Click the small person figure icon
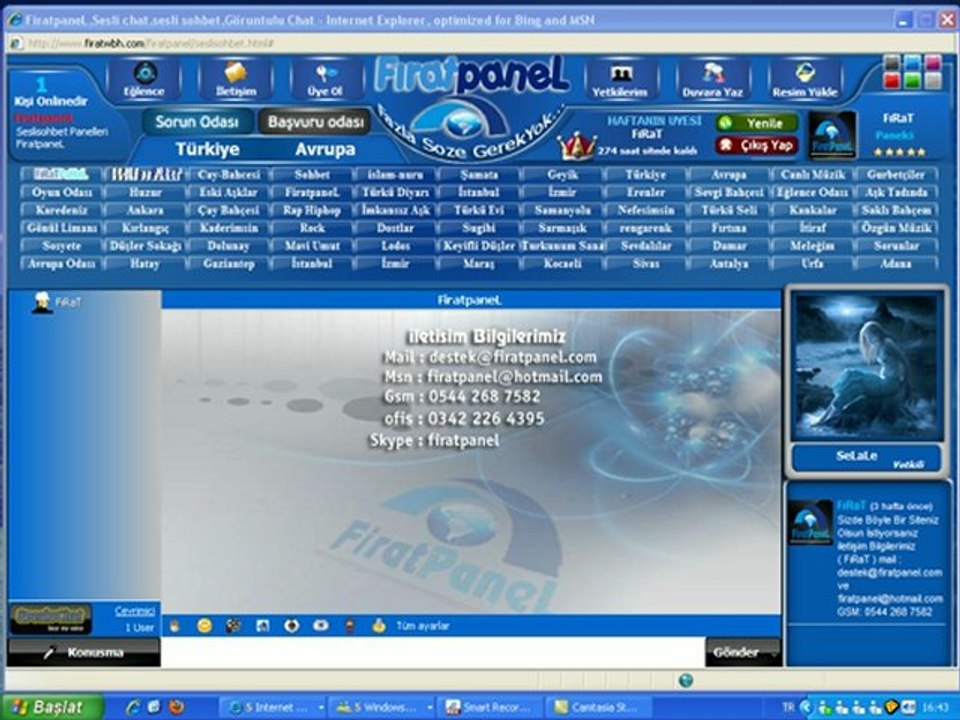 (350, 626)
